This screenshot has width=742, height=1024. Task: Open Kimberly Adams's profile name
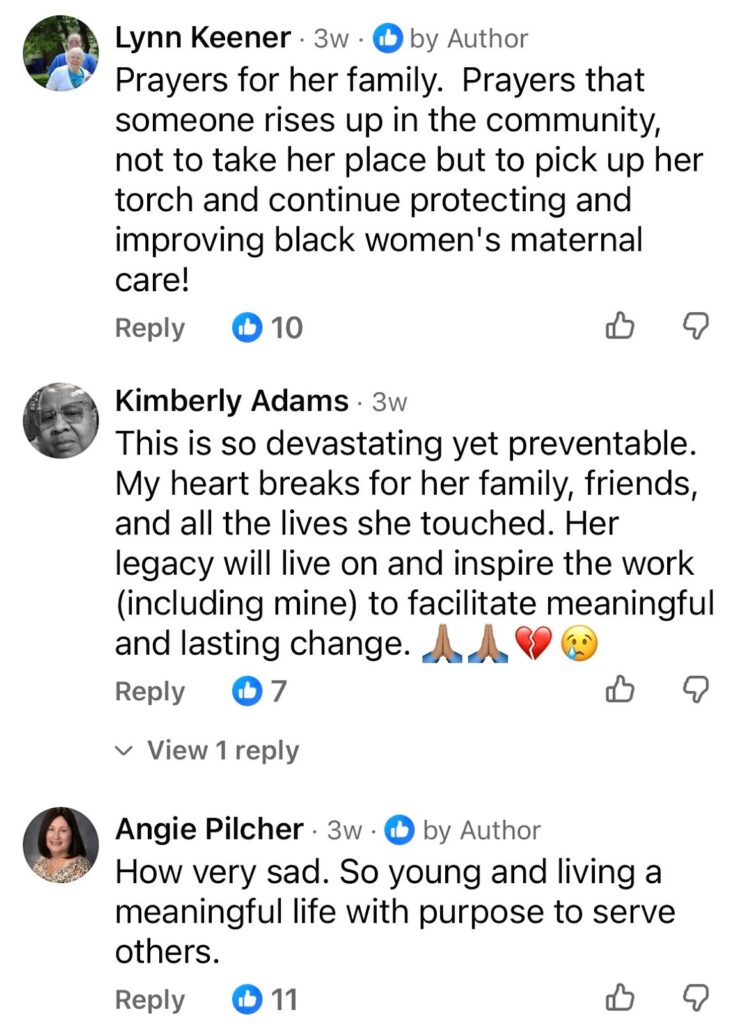pyautogui.click(x=232, y=401)
